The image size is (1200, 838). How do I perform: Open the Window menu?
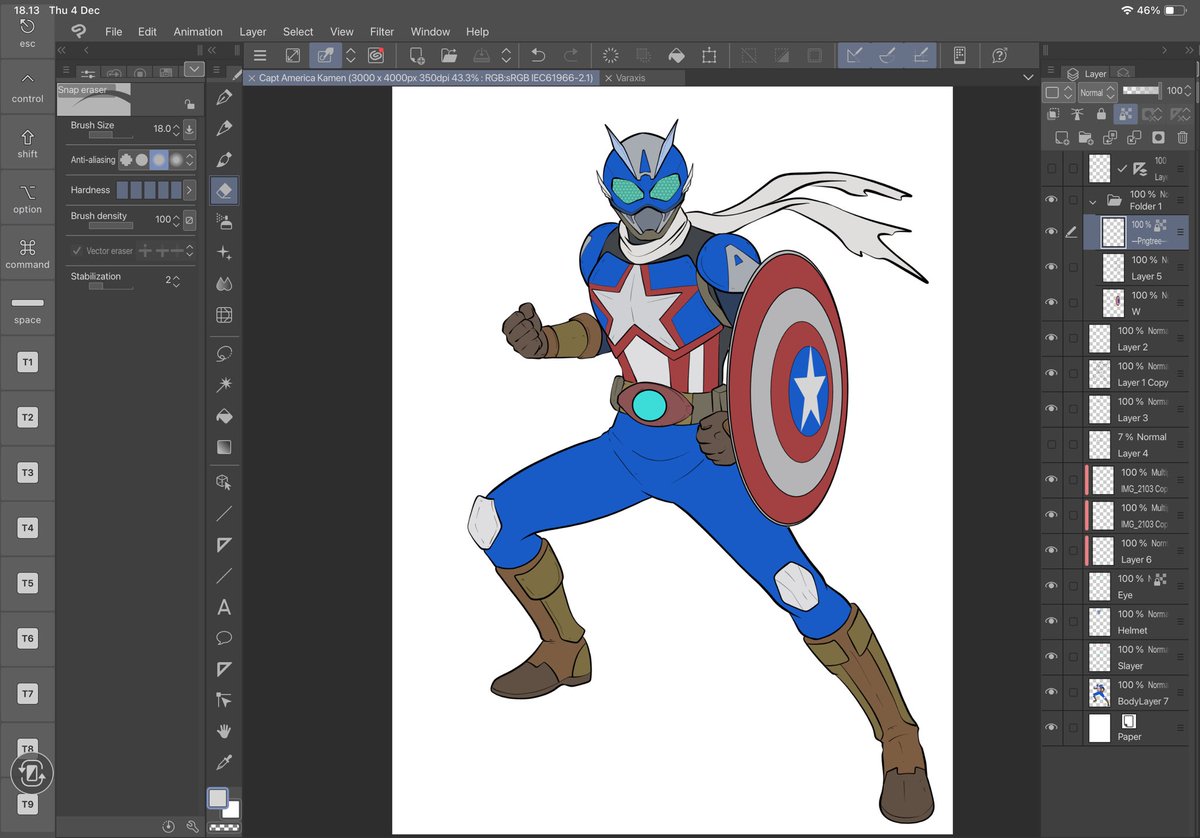(x=430, y=32)
